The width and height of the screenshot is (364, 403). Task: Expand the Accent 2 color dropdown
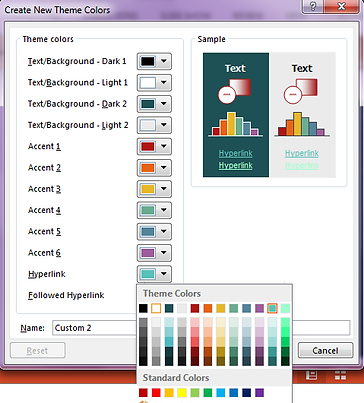154,168
